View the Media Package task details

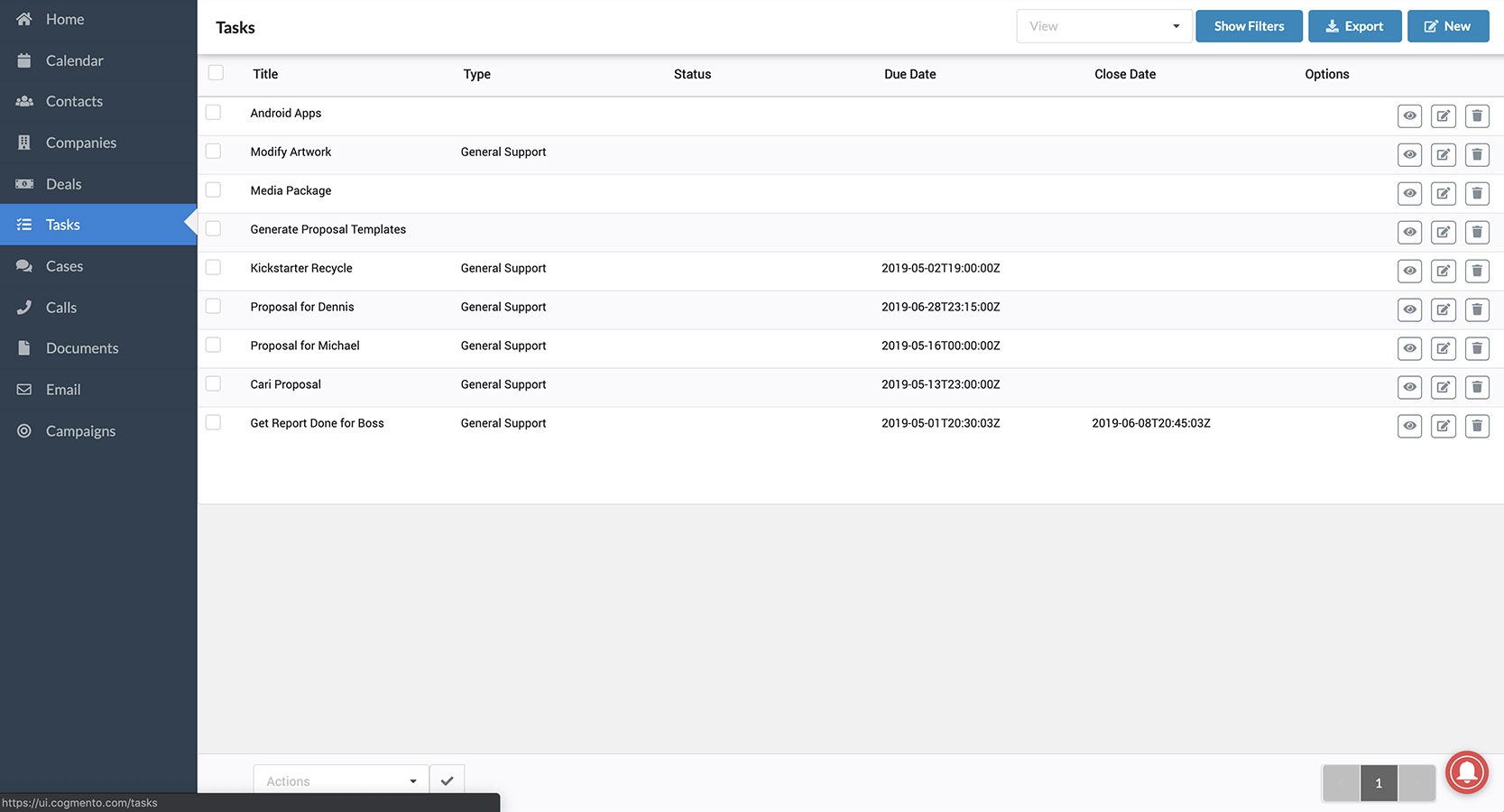[1409, 193]
